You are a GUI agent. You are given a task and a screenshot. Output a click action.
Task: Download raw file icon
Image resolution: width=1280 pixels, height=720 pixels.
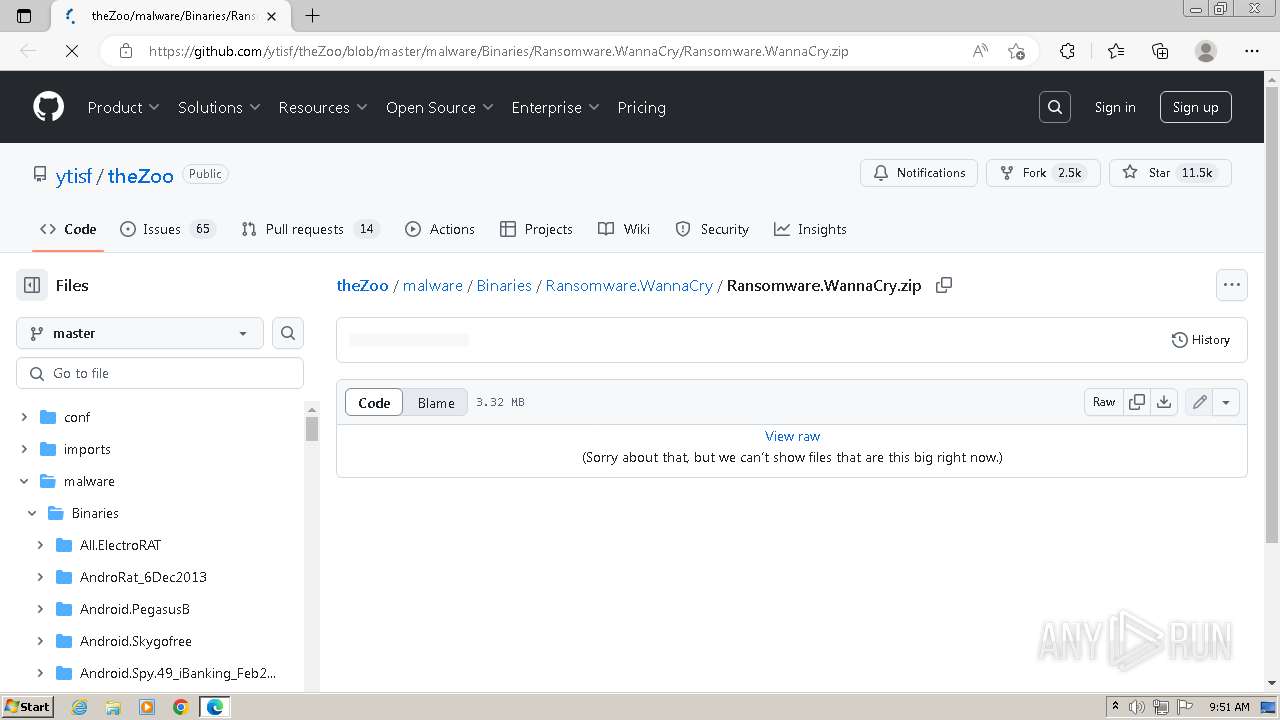click(1164, 402)
